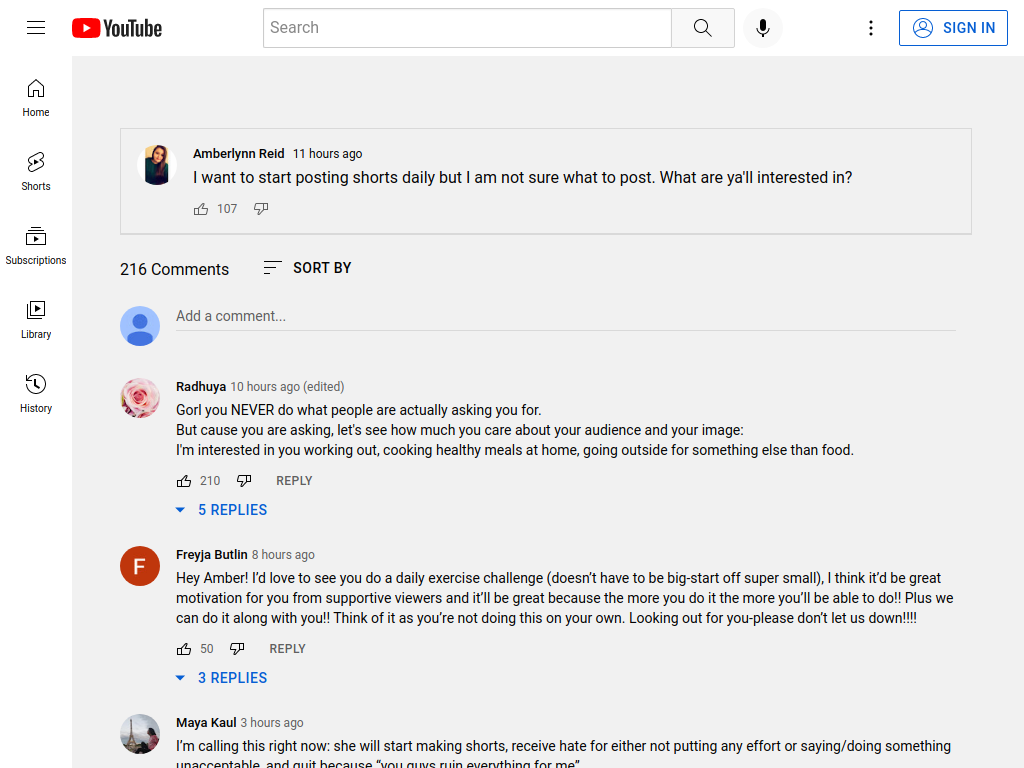Viewport: 1024px width, 768px height.
Task: Open History in the sidebar
Action: click(36, 393)
